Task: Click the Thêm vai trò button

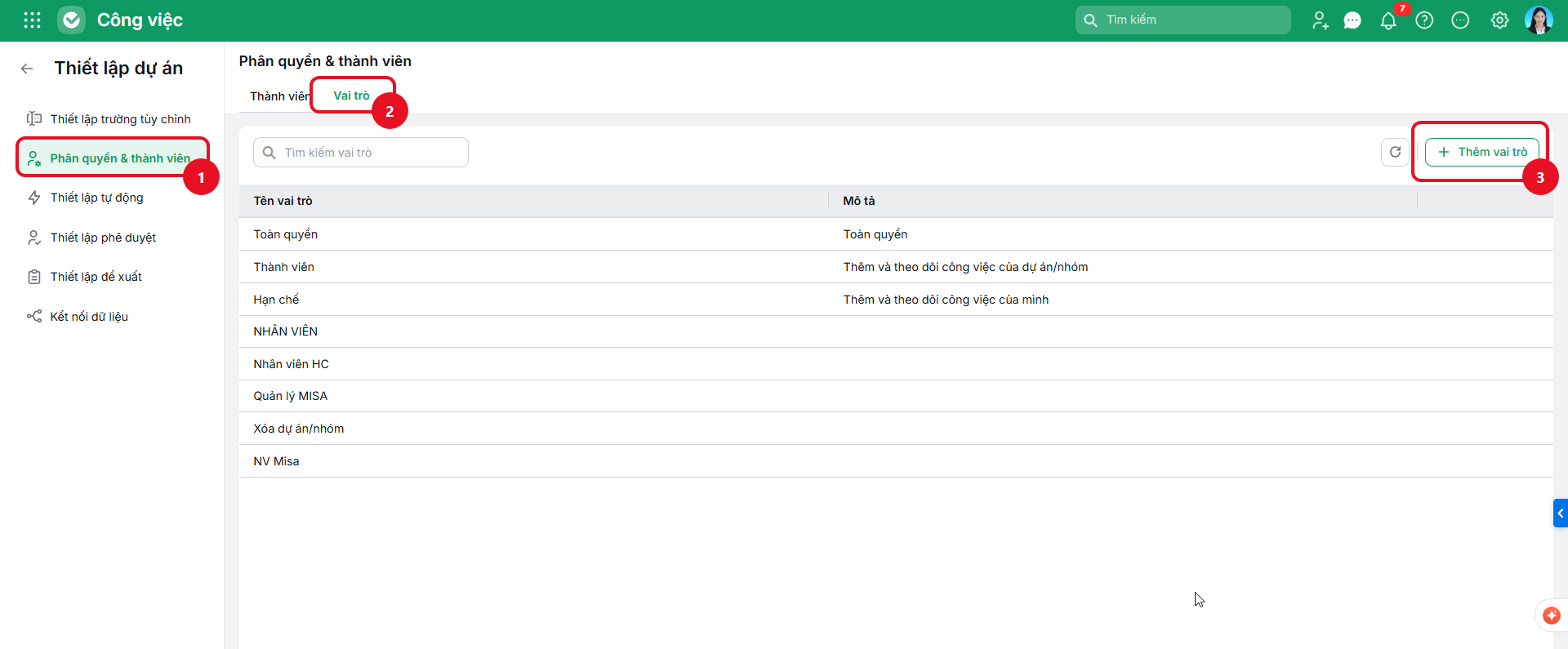Action: pyautogui.click(x=1482, y=152)
